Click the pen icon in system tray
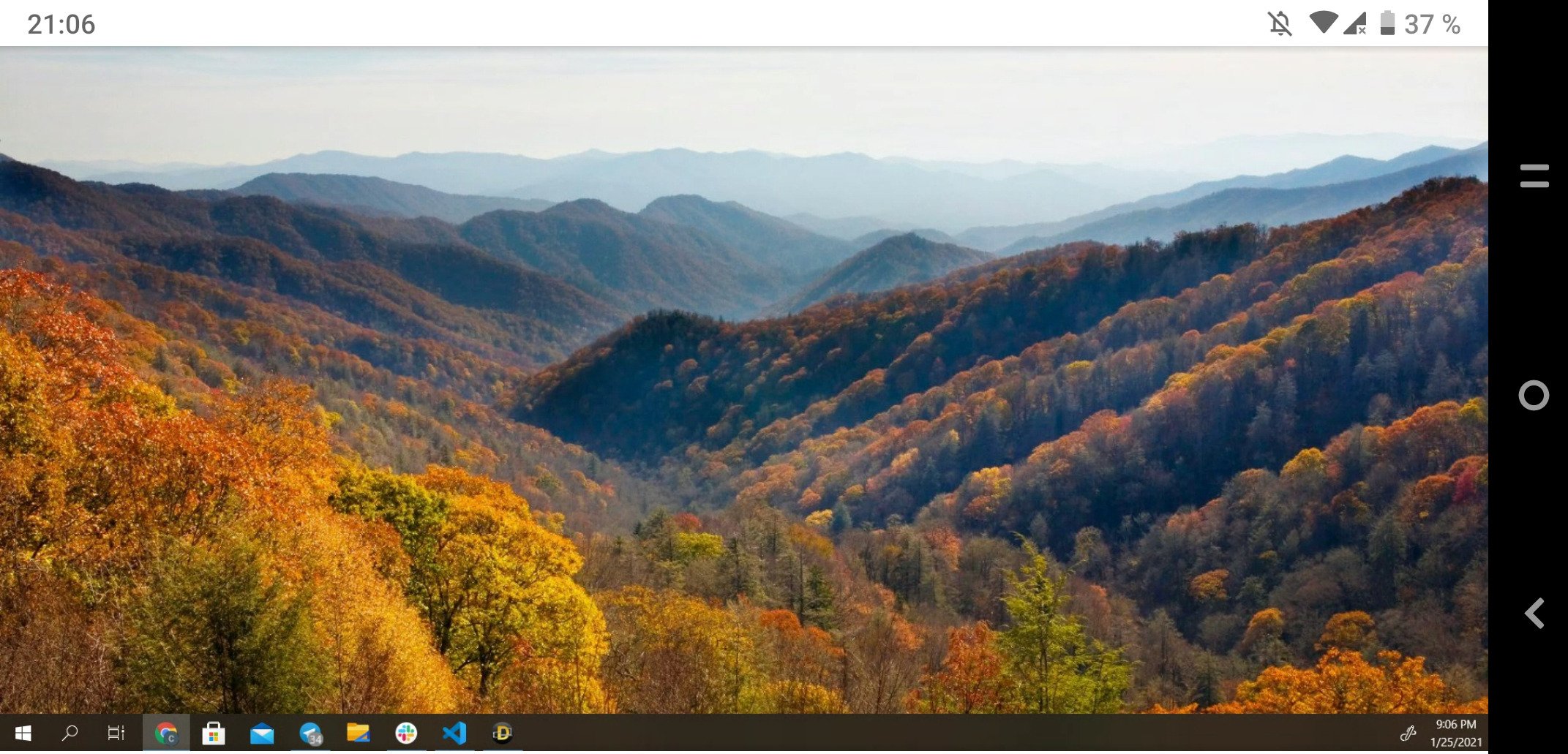This screenshot has height=754, width=1568. click(x=1408, y=734)
